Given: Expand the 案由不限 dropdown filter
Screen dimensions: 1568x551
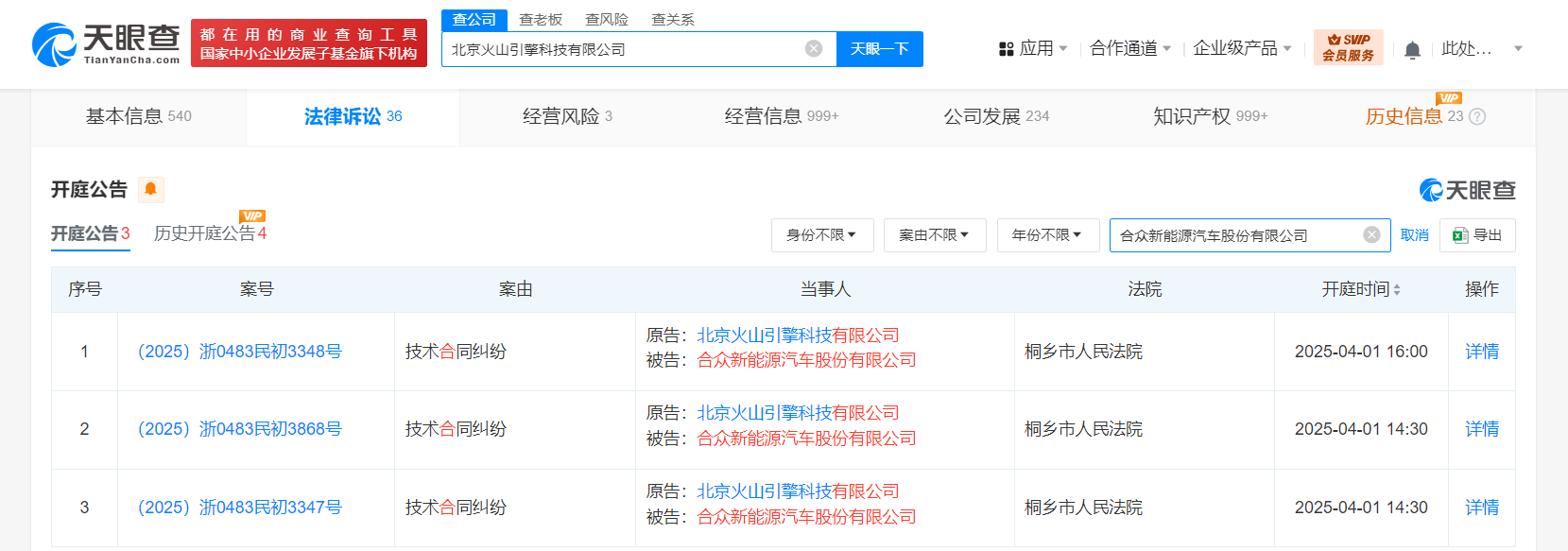Looking at the screenshot, I should [934, 235].
